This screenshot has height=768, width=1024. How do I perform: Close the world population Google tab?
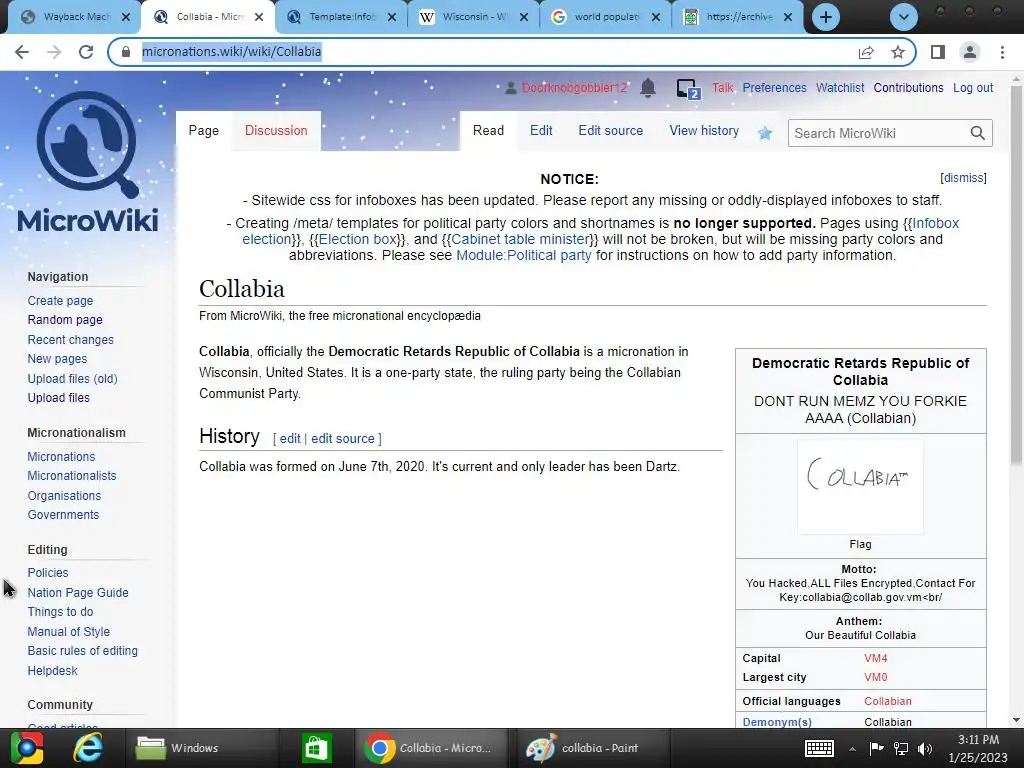(x=656, y=17)
